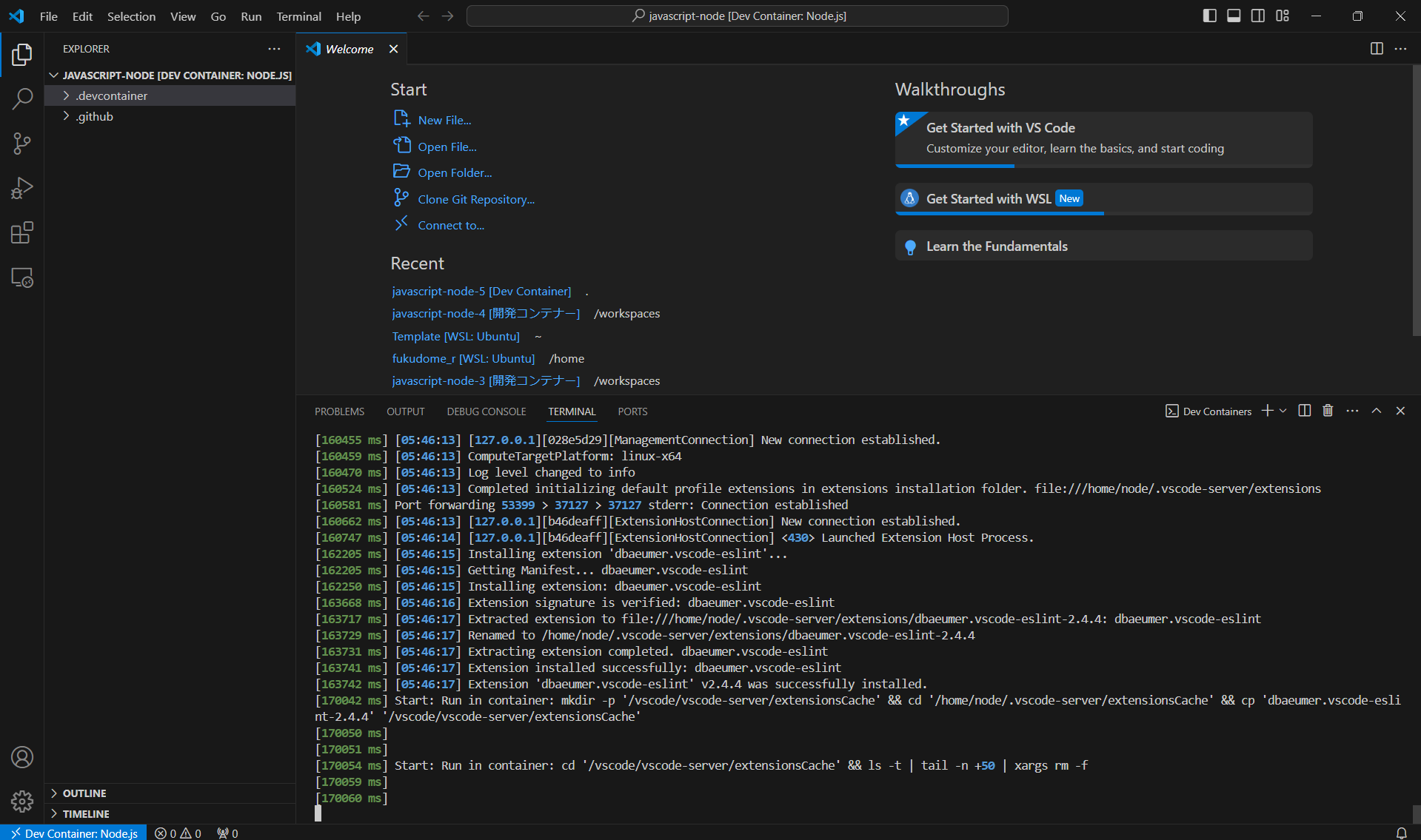Open the Source Control view
Viewport: 1421px width, 840px height.
(x=22, y=144)
